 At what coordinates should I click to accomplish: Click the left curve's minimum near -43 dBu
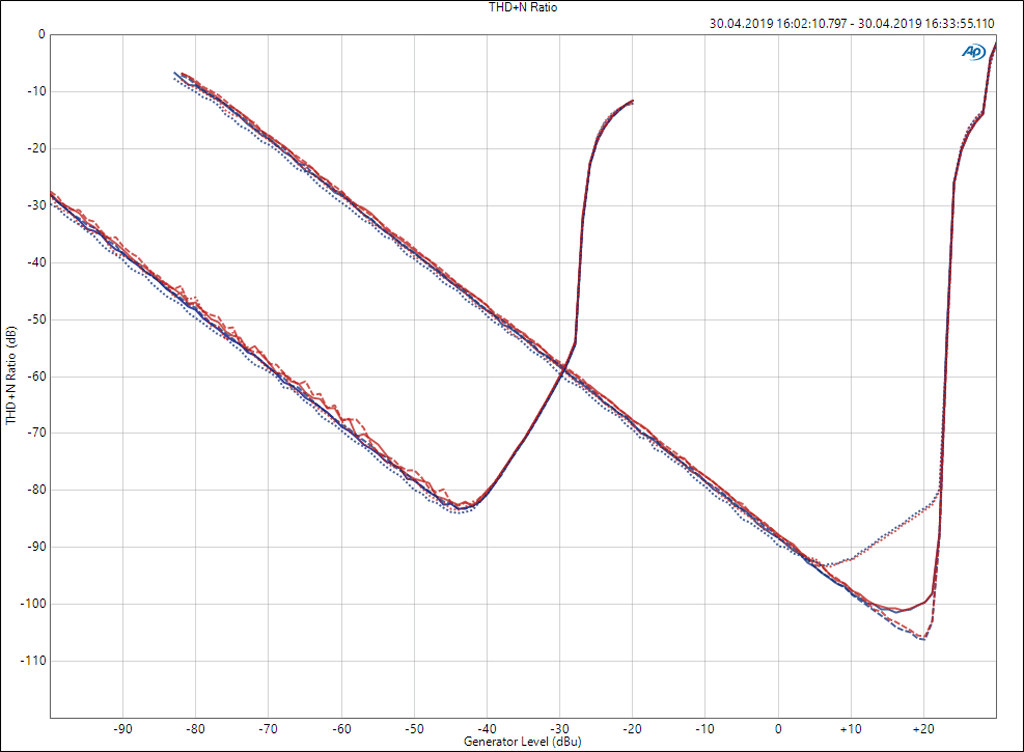[x=461, y=508]
